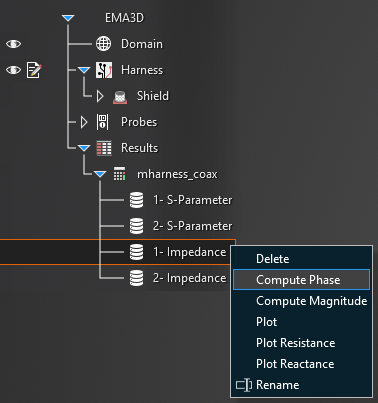
Task: Toggle visibility eye for Harness
Action: click(x=13, y=70)
